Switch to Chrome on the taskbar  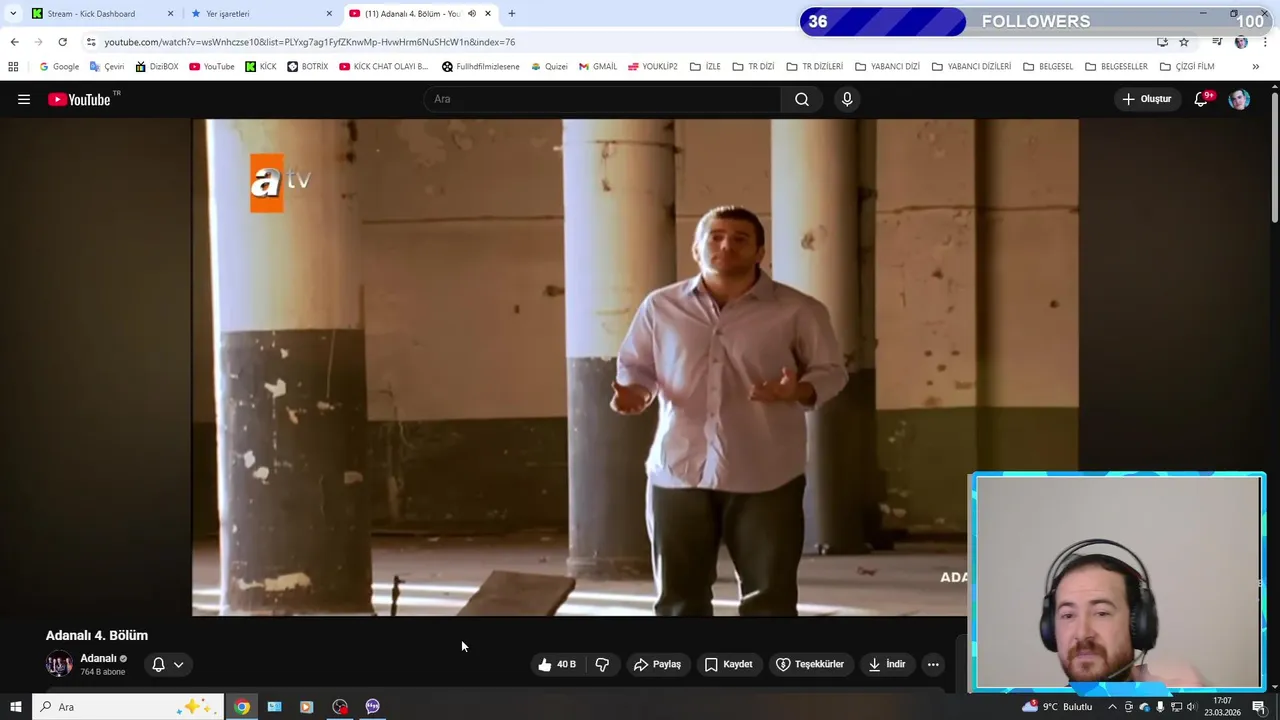[242, 707]
